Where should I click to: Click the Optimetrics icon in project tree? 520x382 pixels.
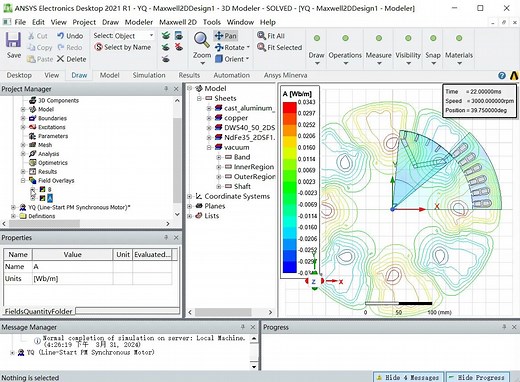pyautogui.click(x=32, y=163)
